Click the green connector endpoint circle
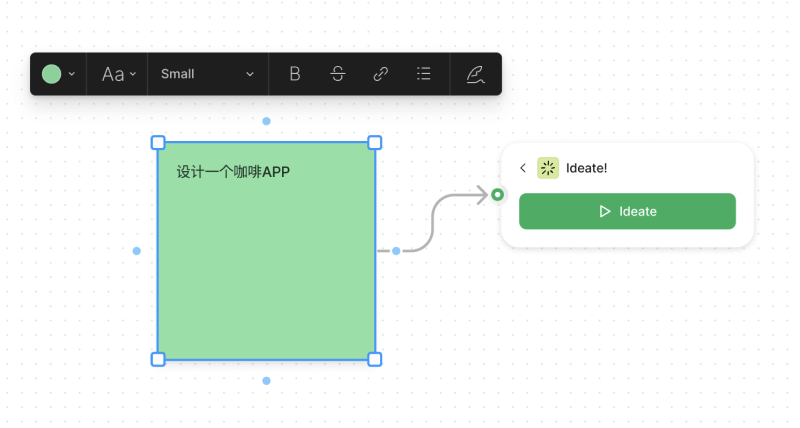The width and height of the screenshot is (800, 428). click(497, 194)
